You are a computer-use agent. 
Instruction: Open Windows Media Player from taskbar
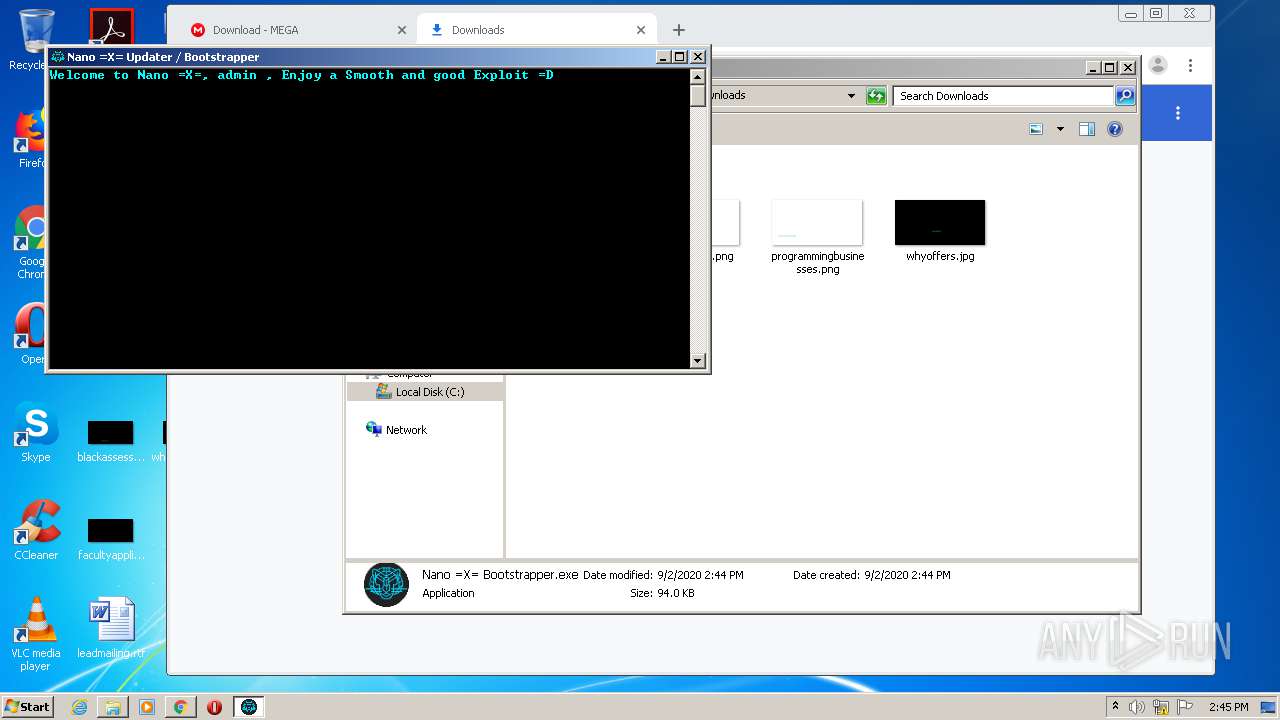pos(147,707)
